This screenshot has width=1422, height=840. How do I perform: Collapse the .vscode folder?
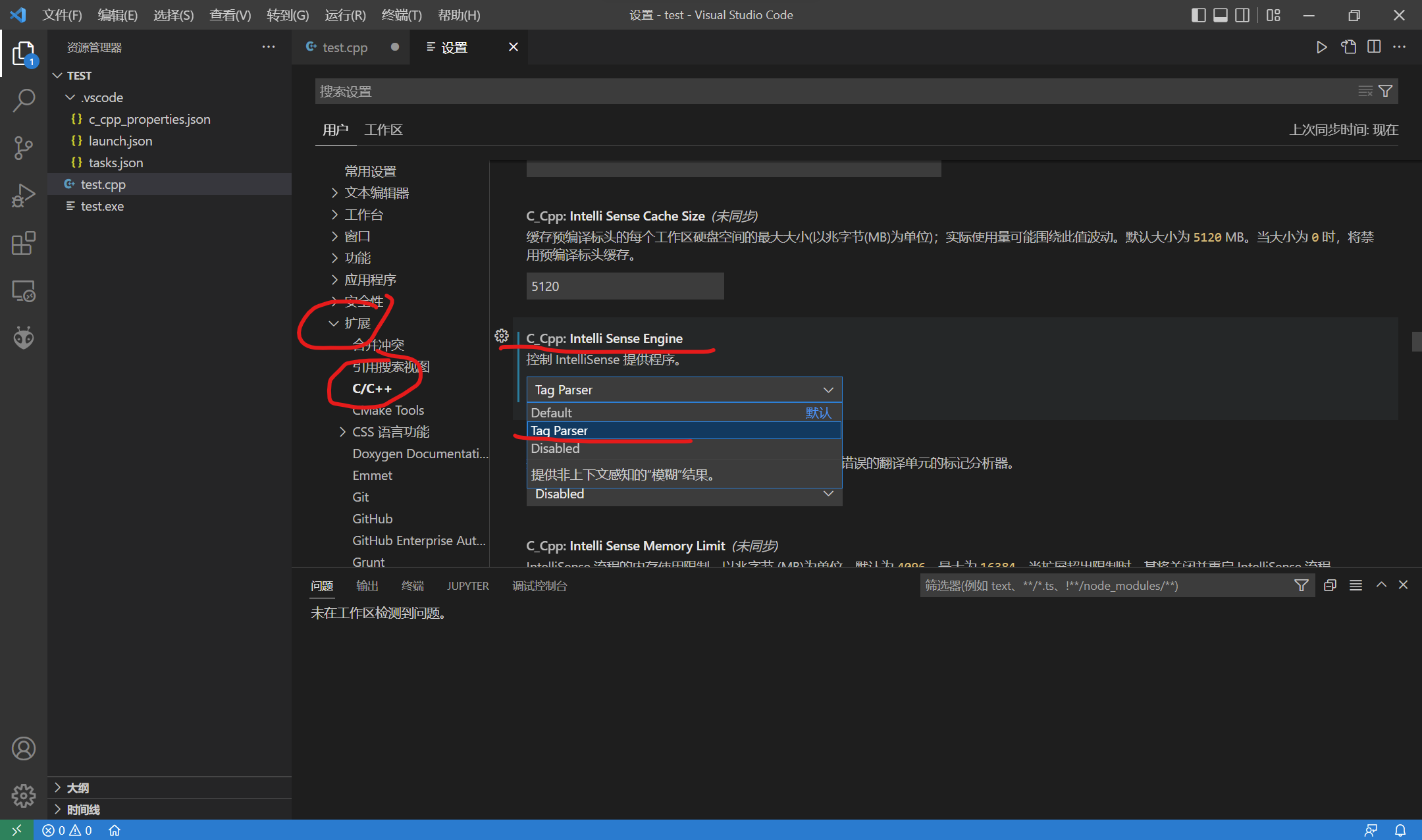[70, 97]
